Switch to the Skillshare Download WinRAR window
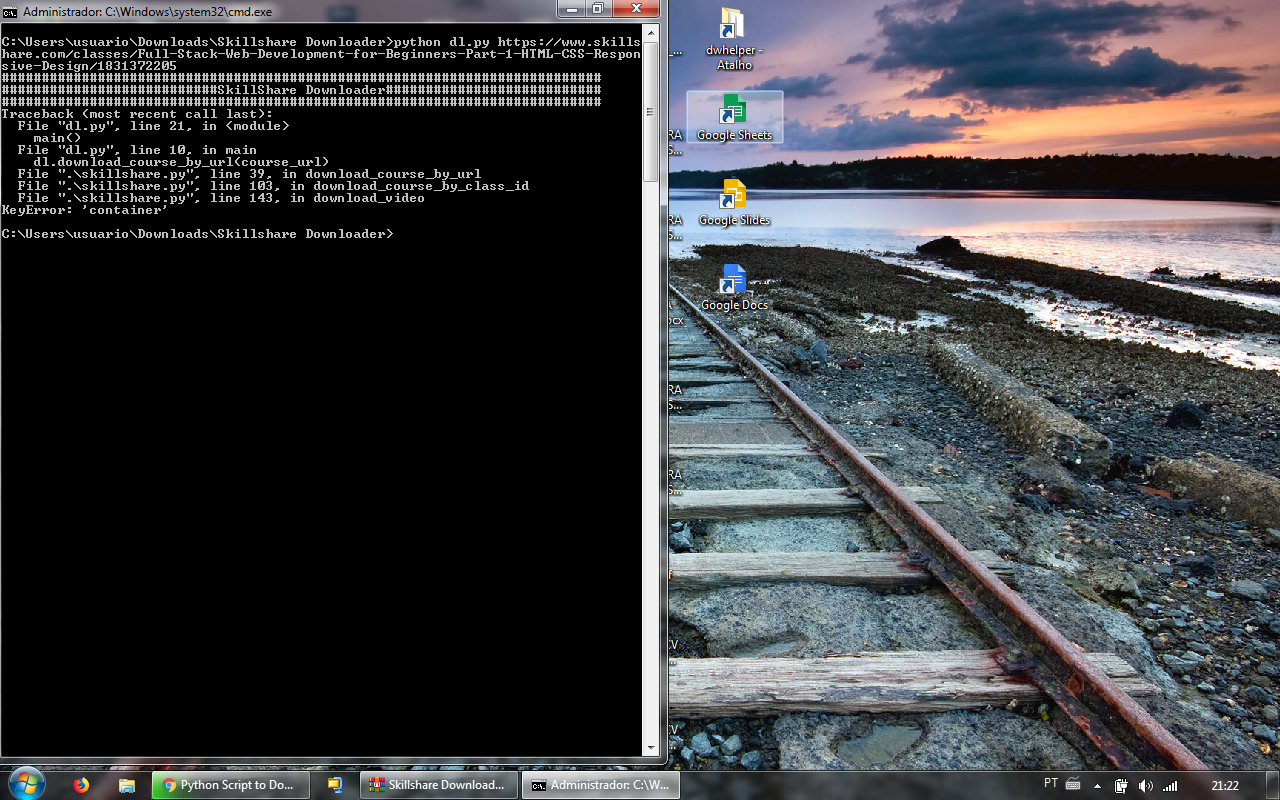1280x800 pixels. point(439,785)
